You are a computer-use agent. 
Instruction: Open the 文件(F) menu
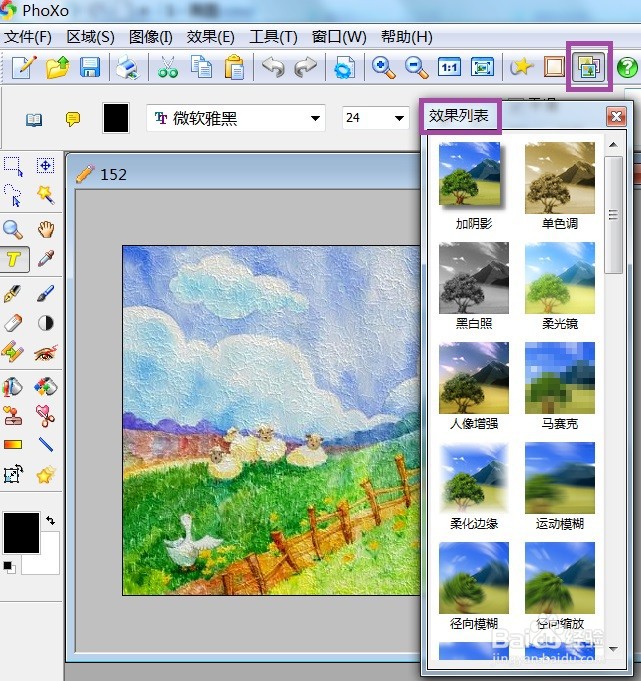coord(28,37)
